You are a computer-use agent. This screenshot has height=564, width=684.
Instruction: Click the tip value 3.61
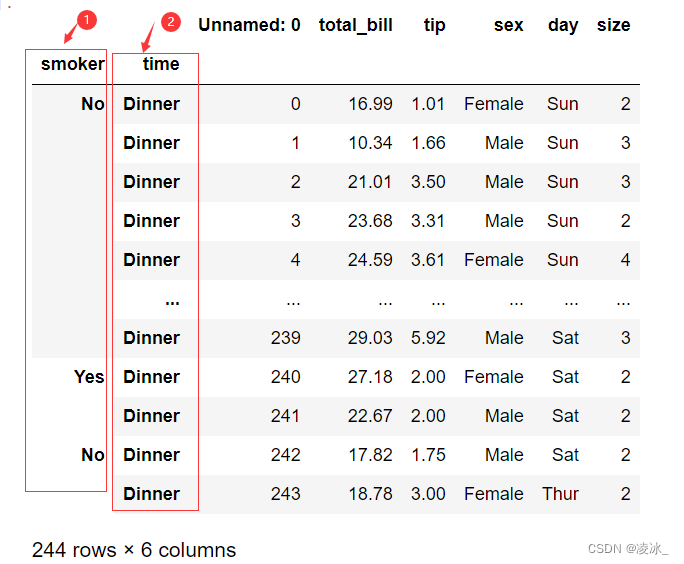click(x=428, y=260)
